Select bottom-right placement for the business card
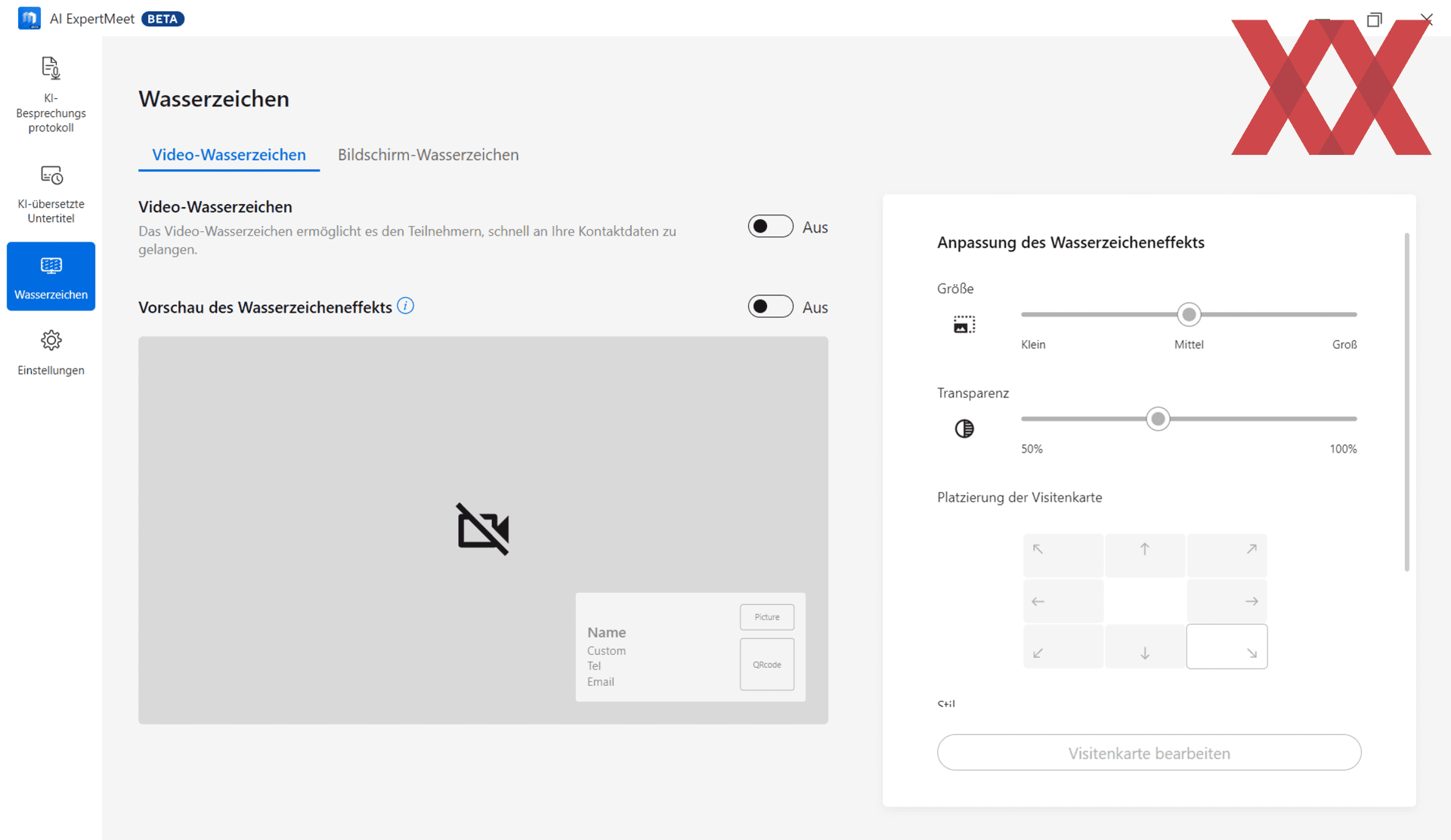Viewport: 1451px width, 840px height. click(x=1227, y=647)
